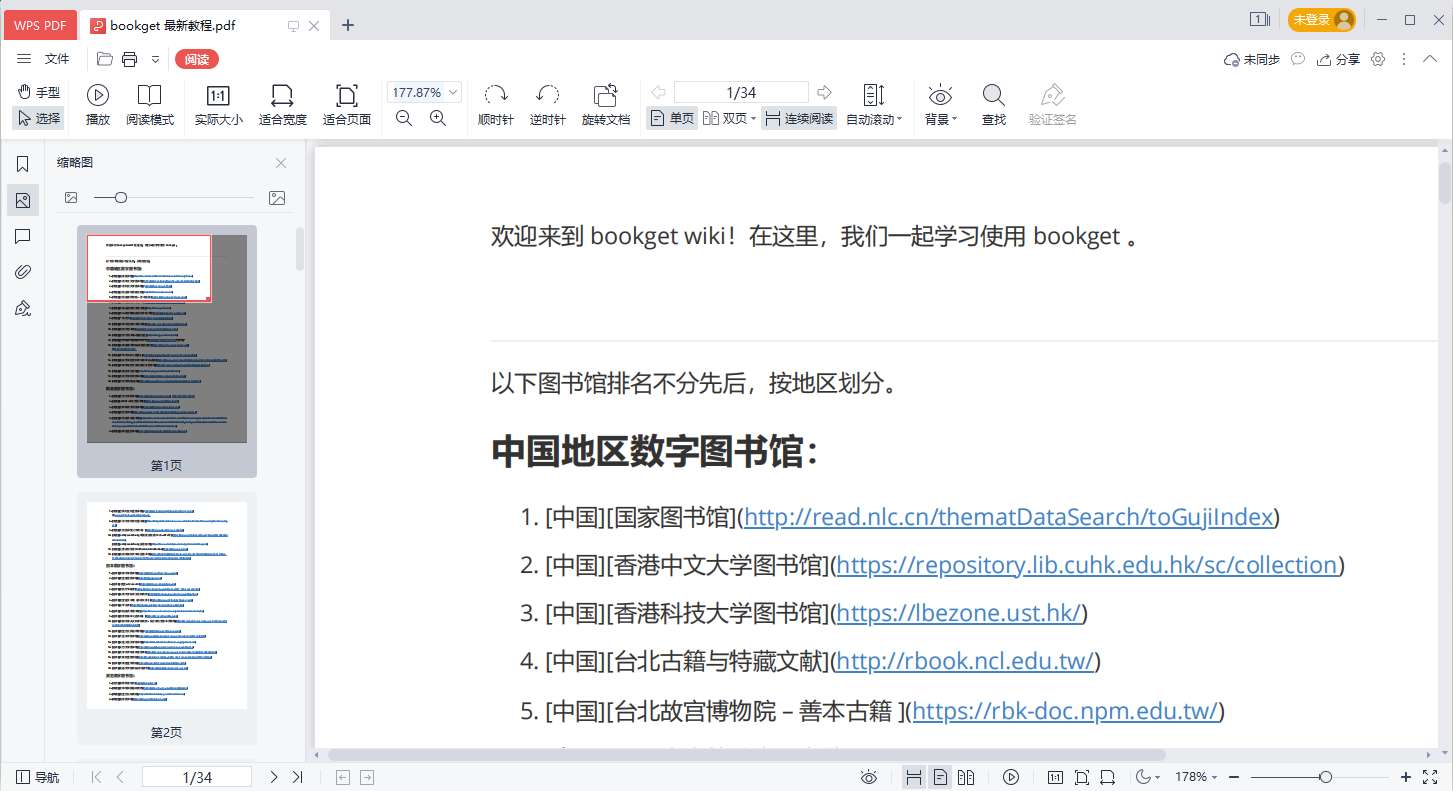Click the Fit Width (适合宽度) icon
1453x791 pixels.
point(282,104)
